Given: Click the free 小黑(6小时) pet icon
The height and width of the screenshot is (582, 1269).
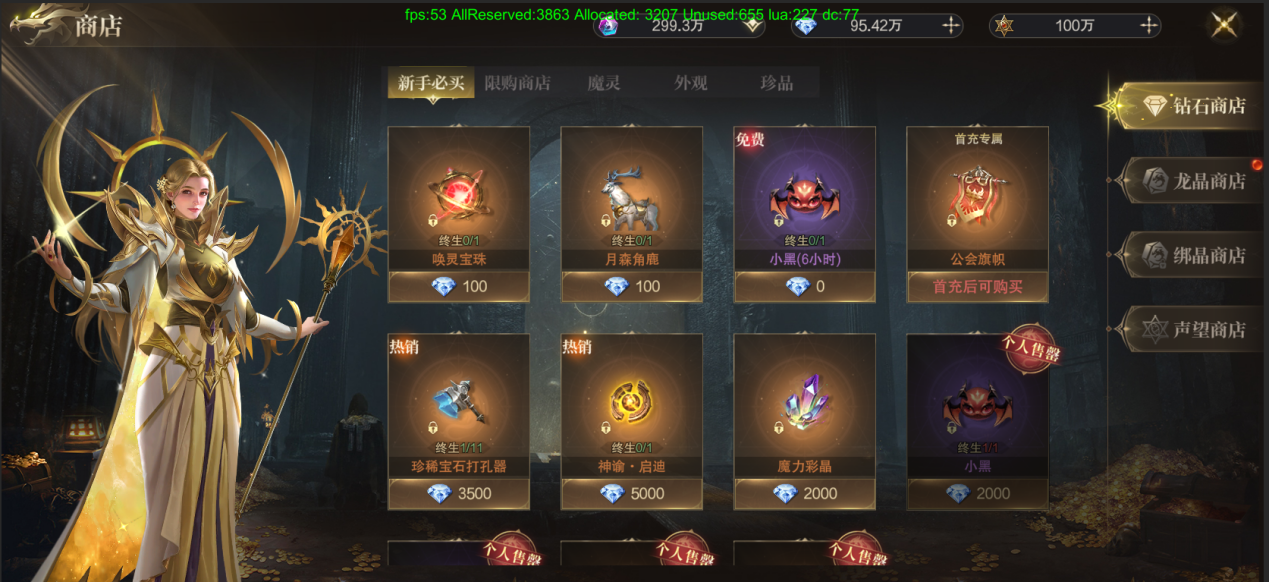Looking at the screenshot, I should point(804,193).
